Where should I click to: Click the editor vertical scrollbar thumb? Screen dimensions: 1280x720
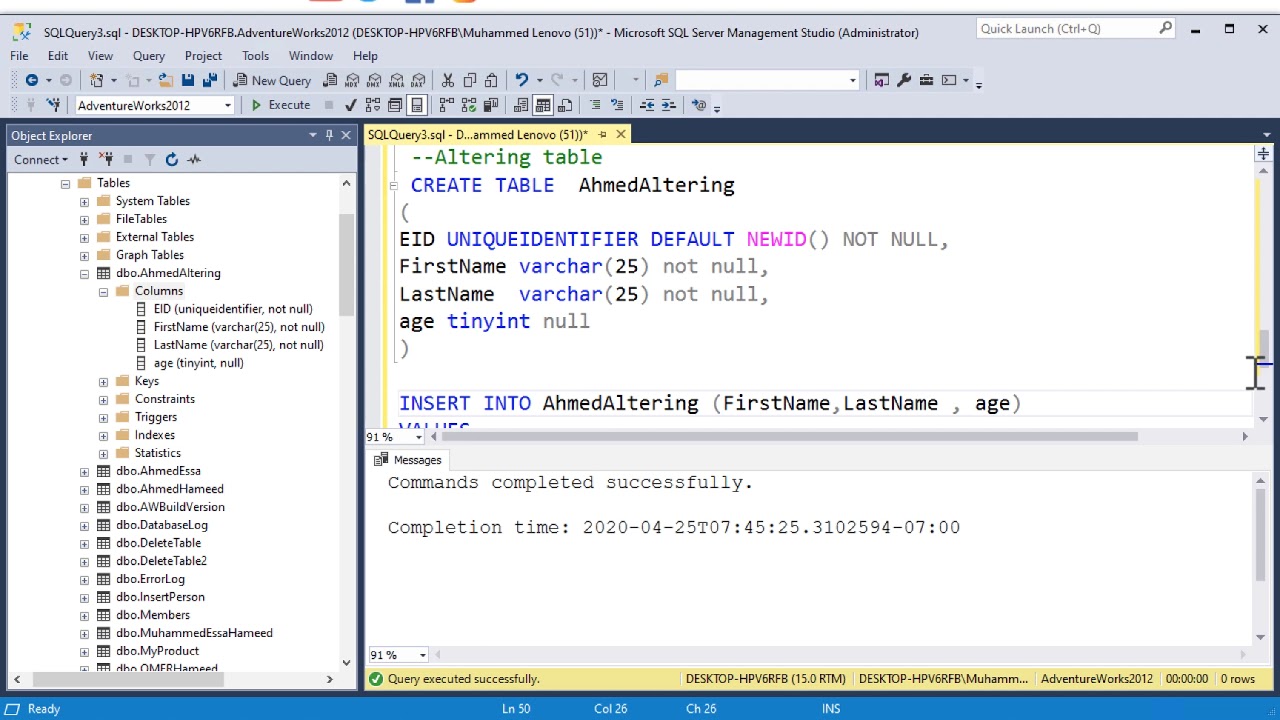coord(1263,348)
